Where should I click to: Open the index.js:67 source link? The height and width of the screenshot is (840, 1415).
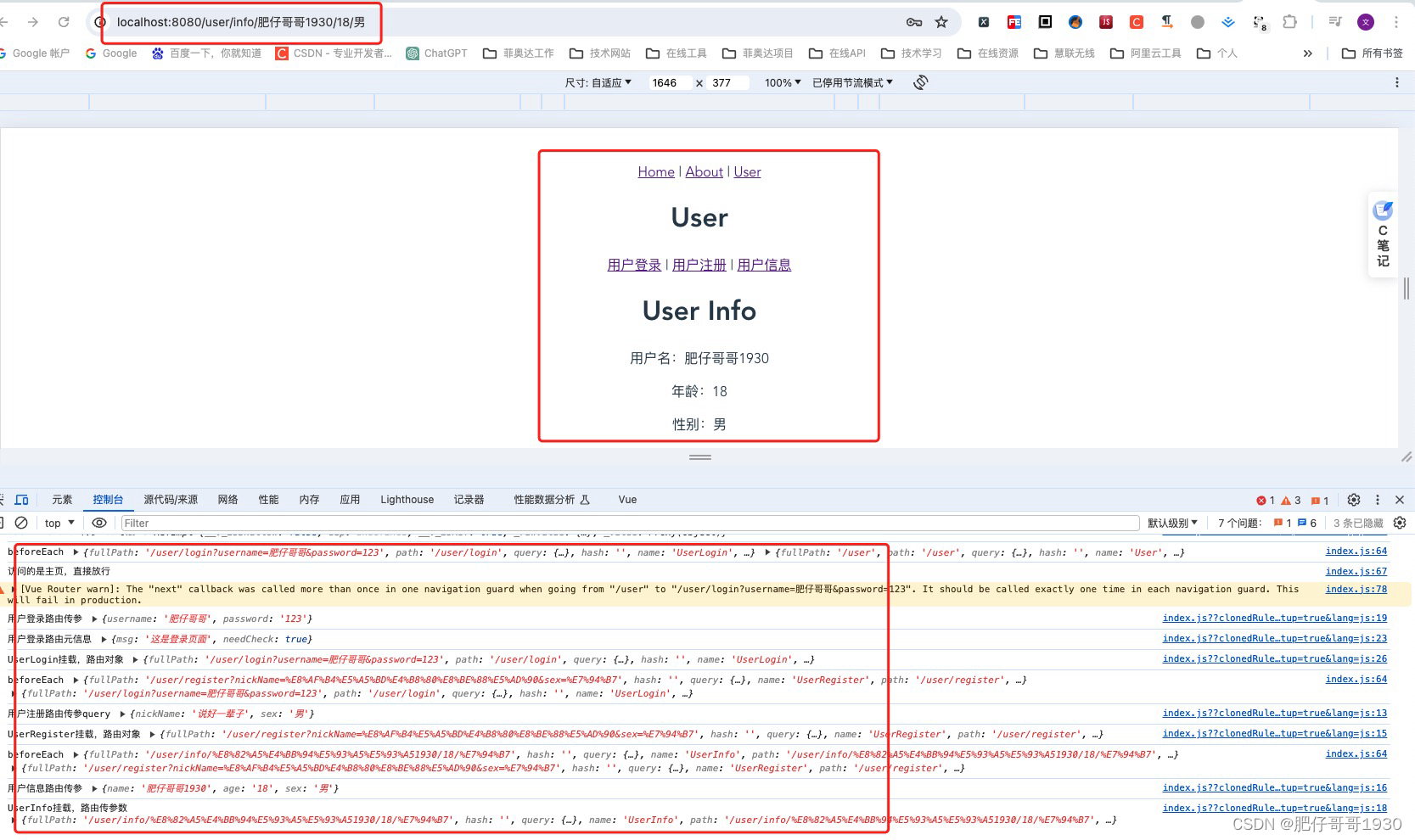click(x=1356, y=572)
